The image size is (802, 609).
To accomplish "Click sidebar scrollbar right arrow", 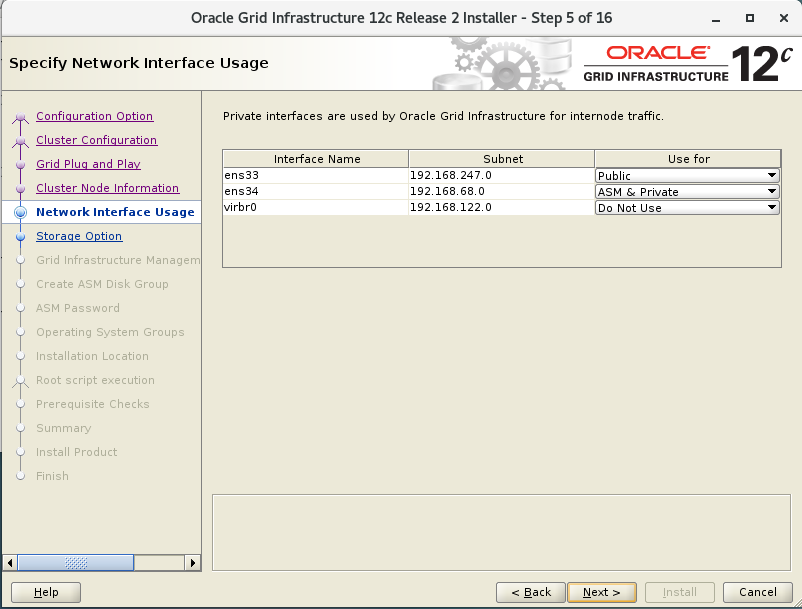I will coord(192,563).
